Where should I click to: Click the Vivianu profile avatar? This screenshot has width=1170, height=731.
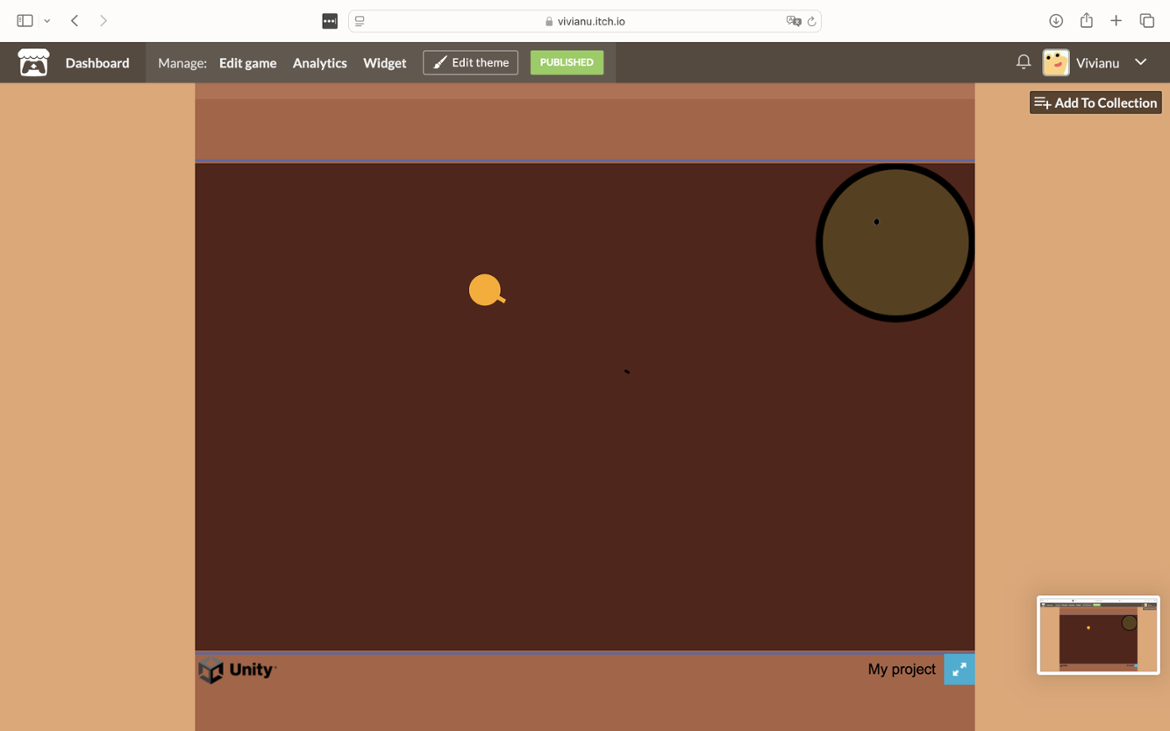tap(1055, 62)
